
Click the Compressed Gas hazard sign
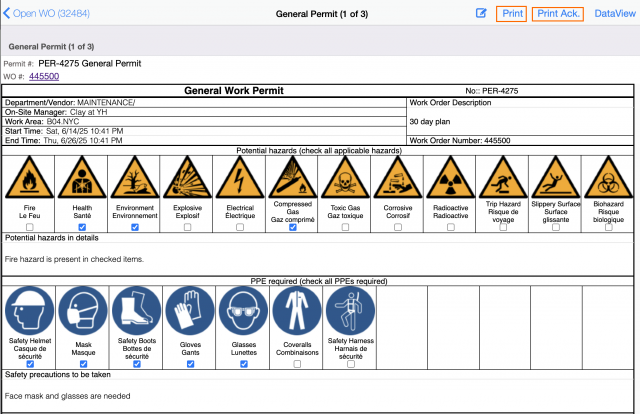(x=293, y=177)
